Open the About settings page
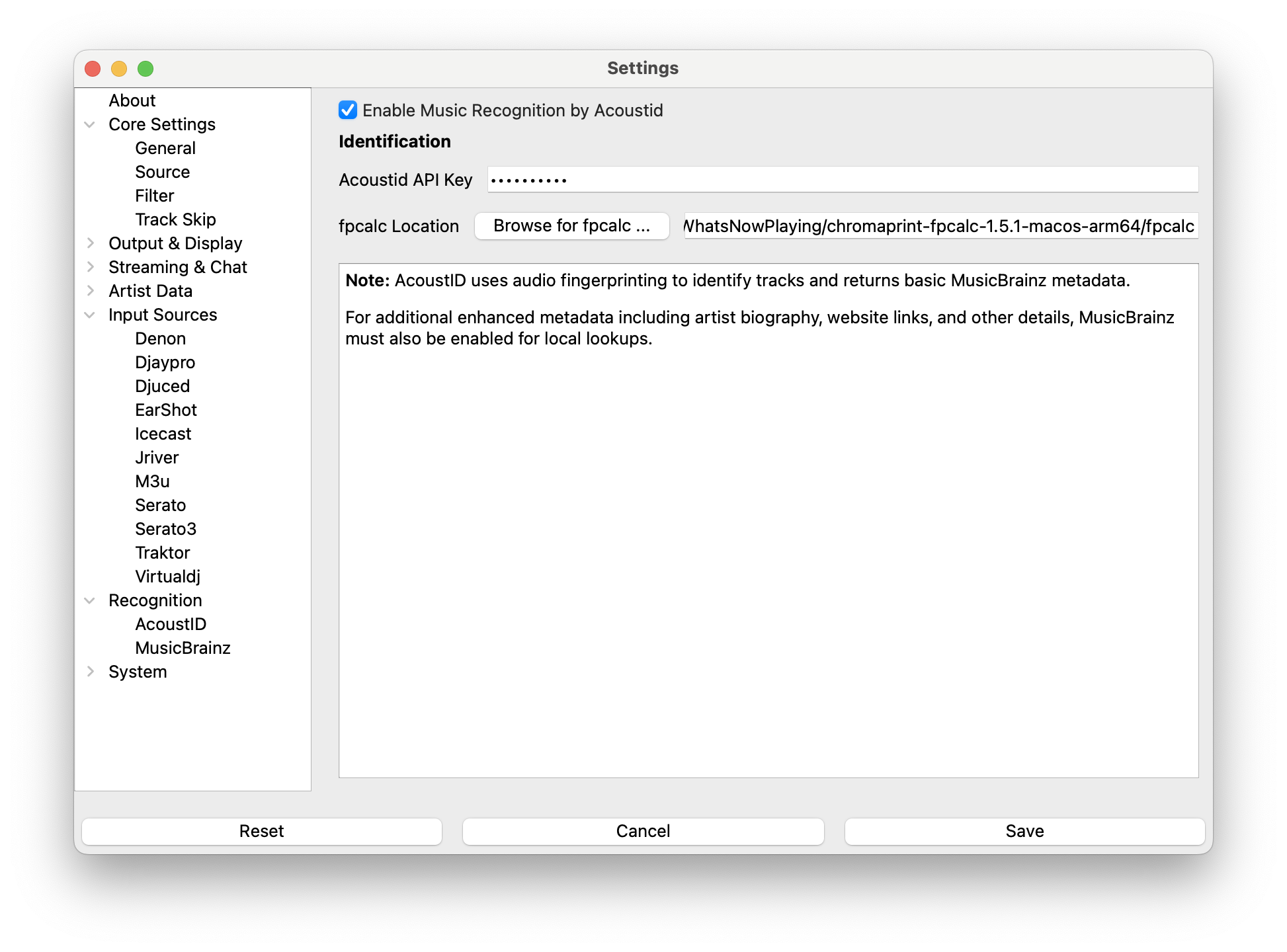Image resolution: width=1287 pixels, height=952 pixels. click(132, 100)
